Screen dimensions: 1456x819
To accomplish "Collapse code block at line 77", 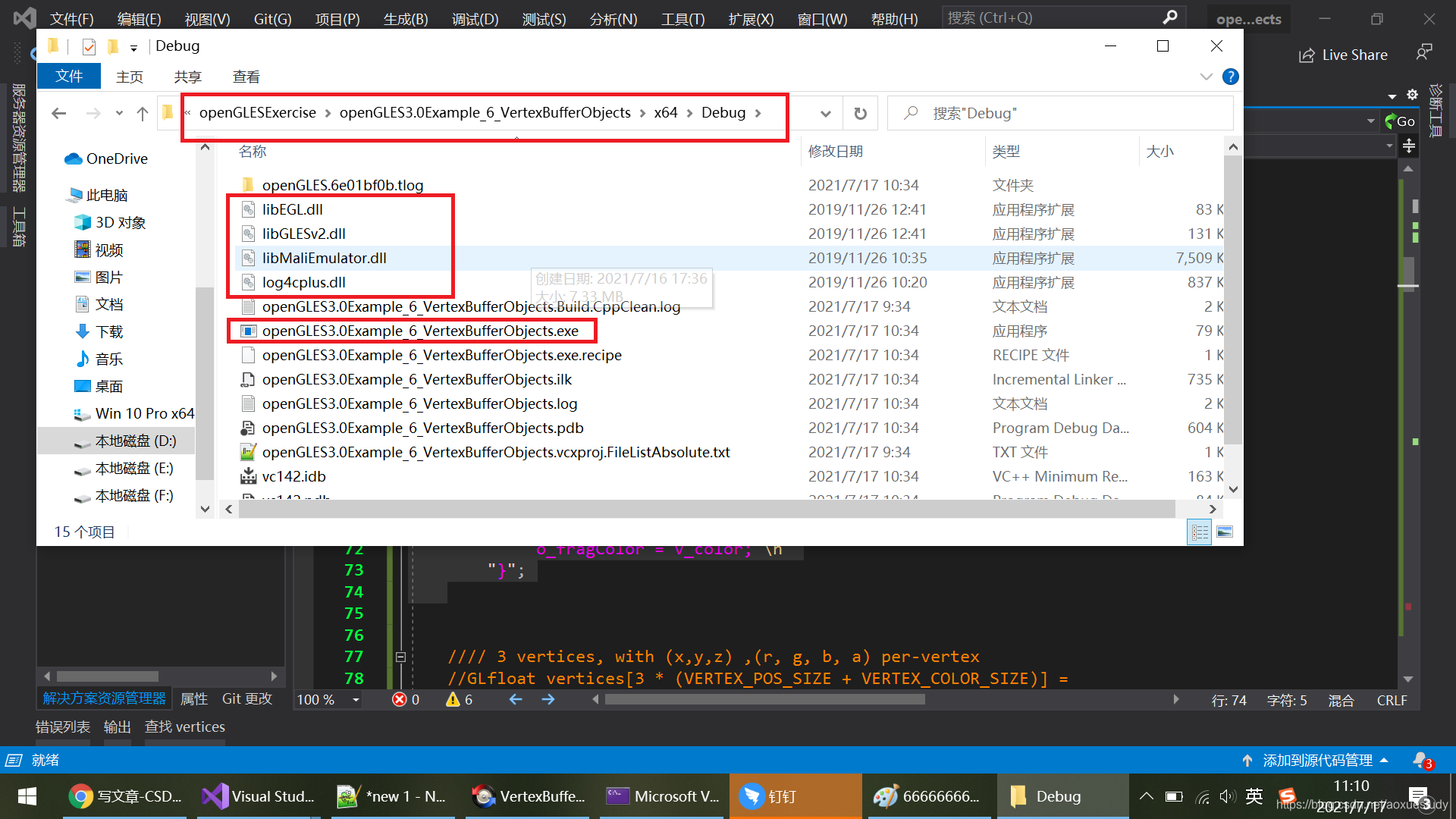I will 400,657.
